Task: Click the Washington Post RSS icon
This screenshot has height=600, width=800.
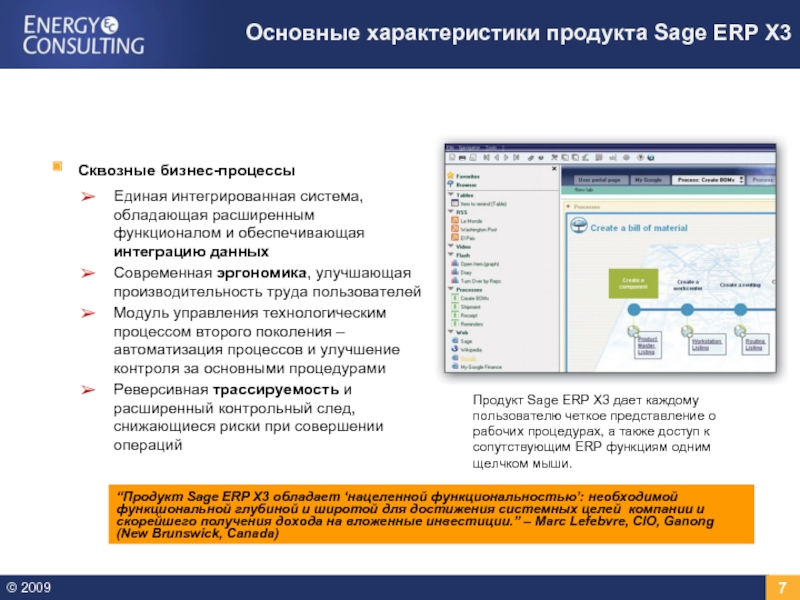Action: pos(455,229)
